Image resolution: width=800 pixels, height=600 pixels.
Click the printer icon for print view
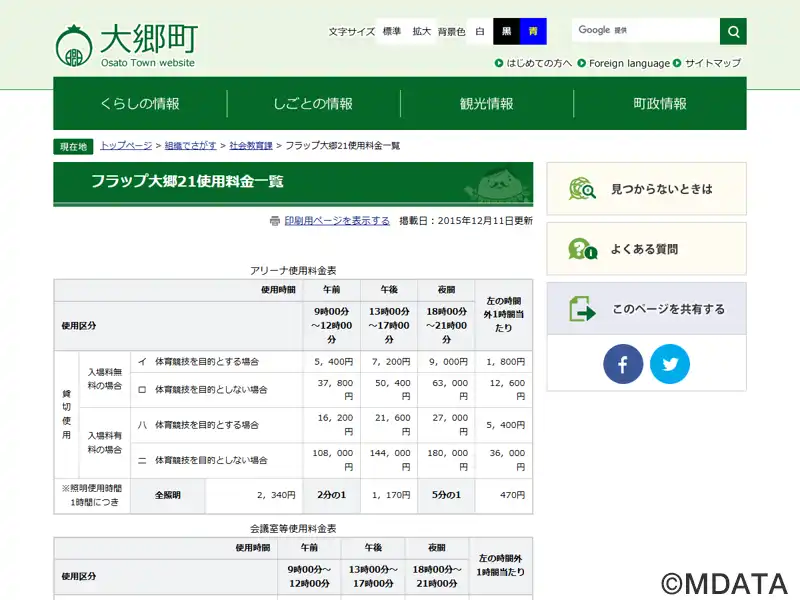[x=274, y=221]
